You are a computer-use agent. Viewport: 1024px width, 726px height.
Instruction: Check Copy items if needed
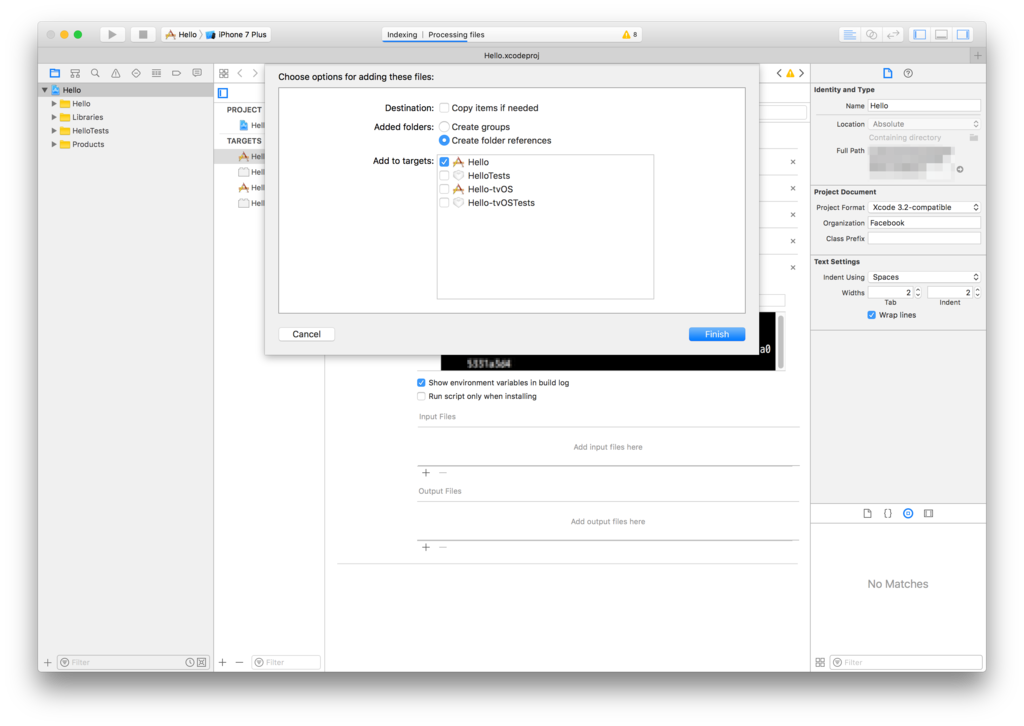[x=444, y=108]
